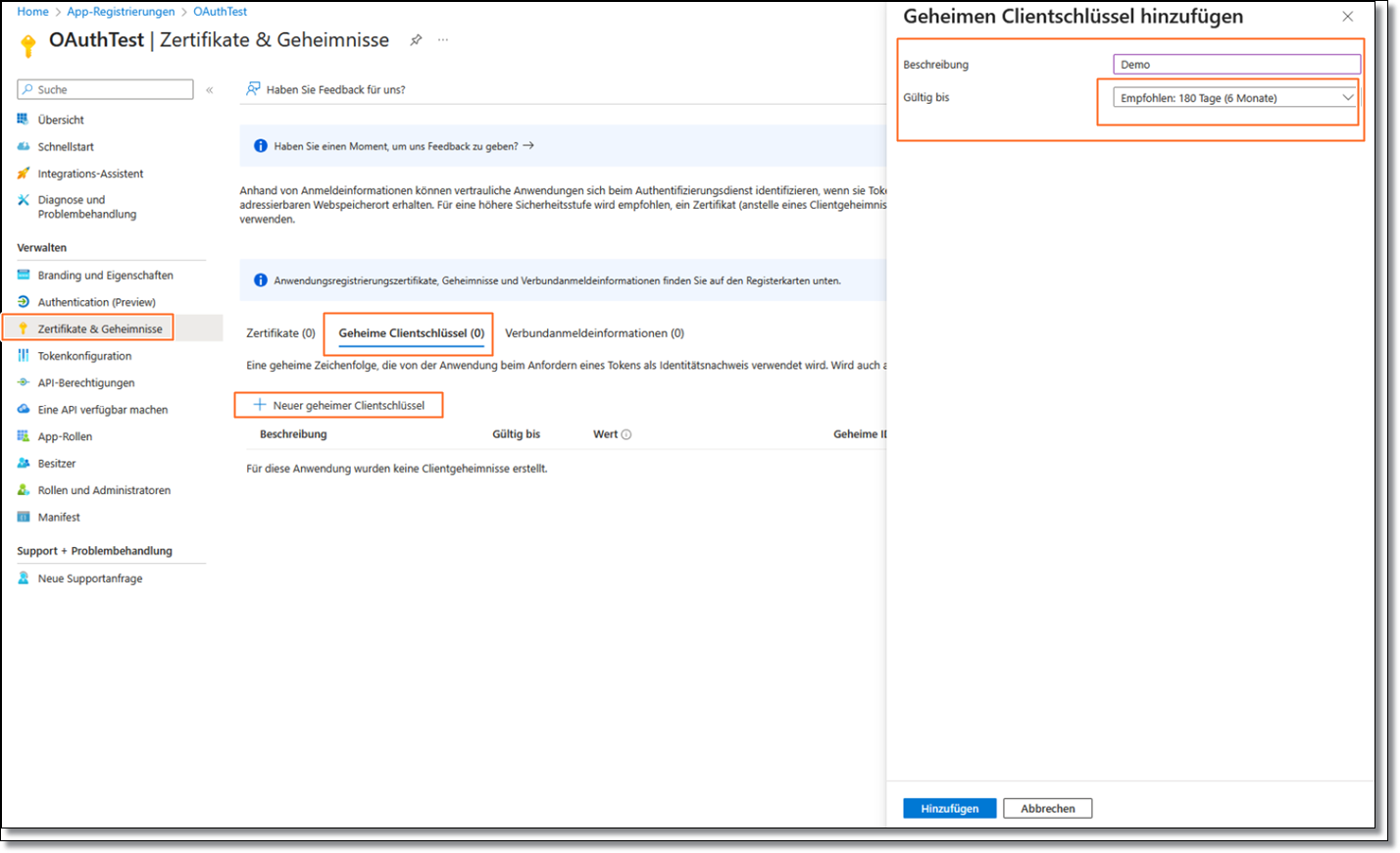Image resolution: width=1400 pixels, height=853 pixels.
Task: Click the Übersicht icon in sidebar
Action: [24, 120]
